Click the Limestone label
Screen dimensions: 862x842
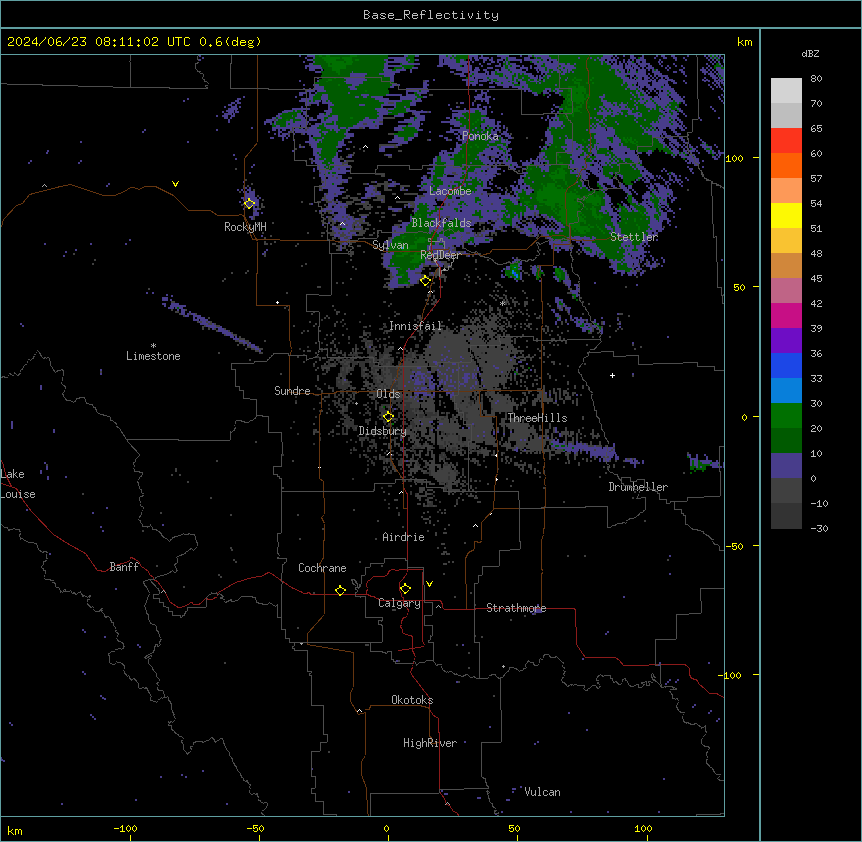[153, 356]
